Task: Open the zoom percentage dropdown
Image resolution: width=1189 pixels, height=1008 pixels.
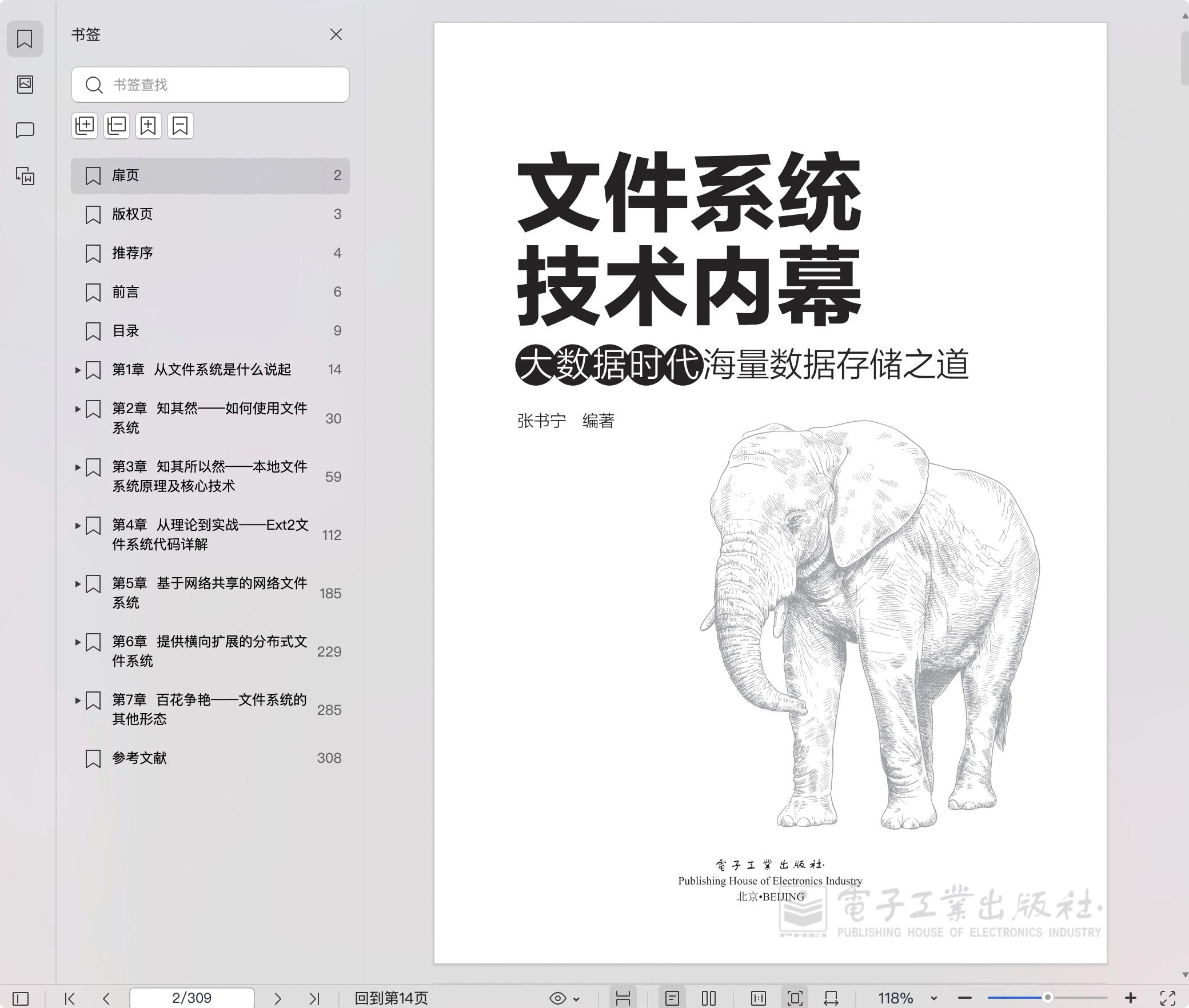Action: click(x=934, y=998)
